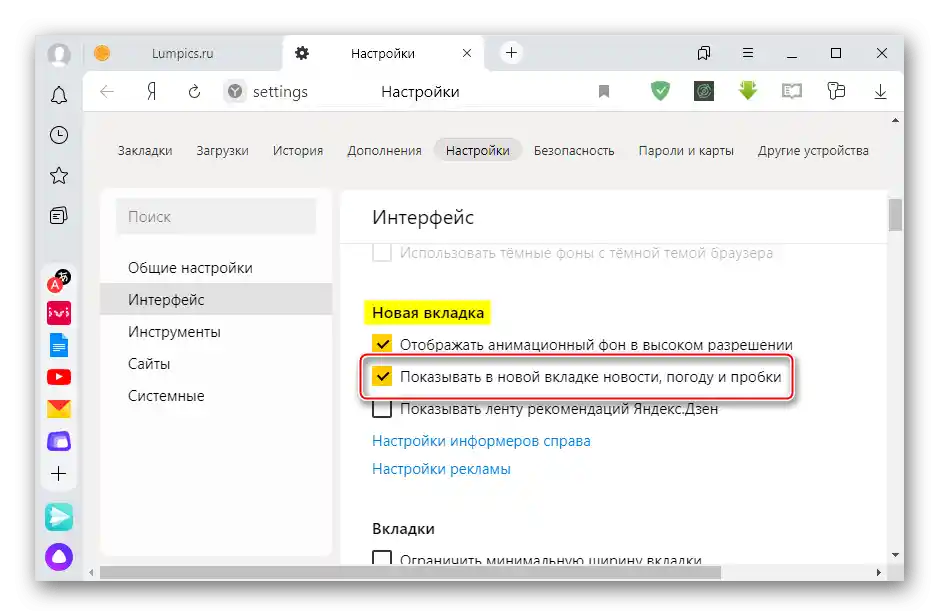Uncheck показывать в новой вкладке новости, погоду и пробки
This screenshot has width=939, height=616.
point(381,377)
